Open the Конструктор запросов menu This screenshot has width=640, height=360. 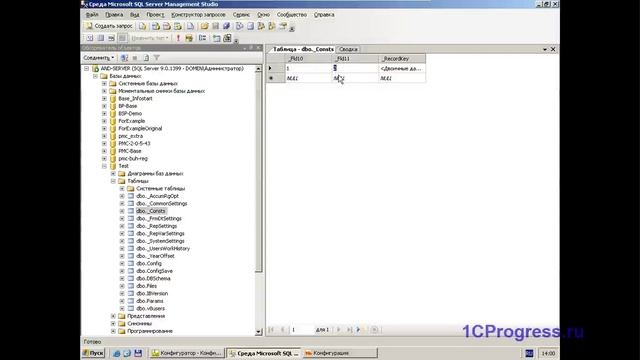pyautogui.click(x=198, y=15)
